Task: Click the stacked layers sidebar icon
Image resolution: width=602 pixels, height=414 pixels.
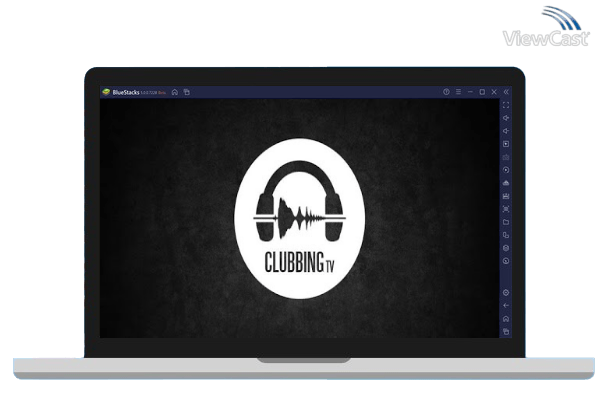Action: [x=506, y=248]
